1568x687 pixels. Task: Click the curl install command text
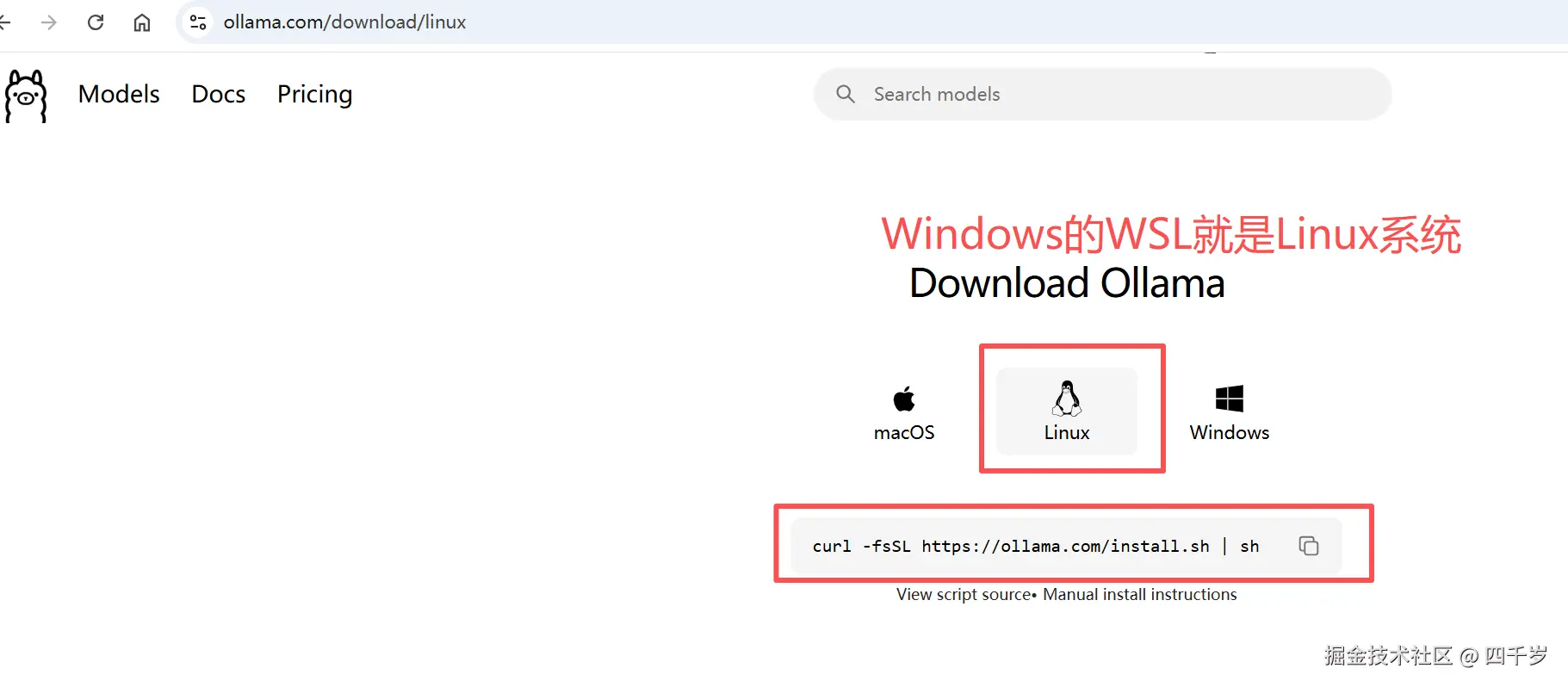pyautogui.click(x=1036, y=546)
